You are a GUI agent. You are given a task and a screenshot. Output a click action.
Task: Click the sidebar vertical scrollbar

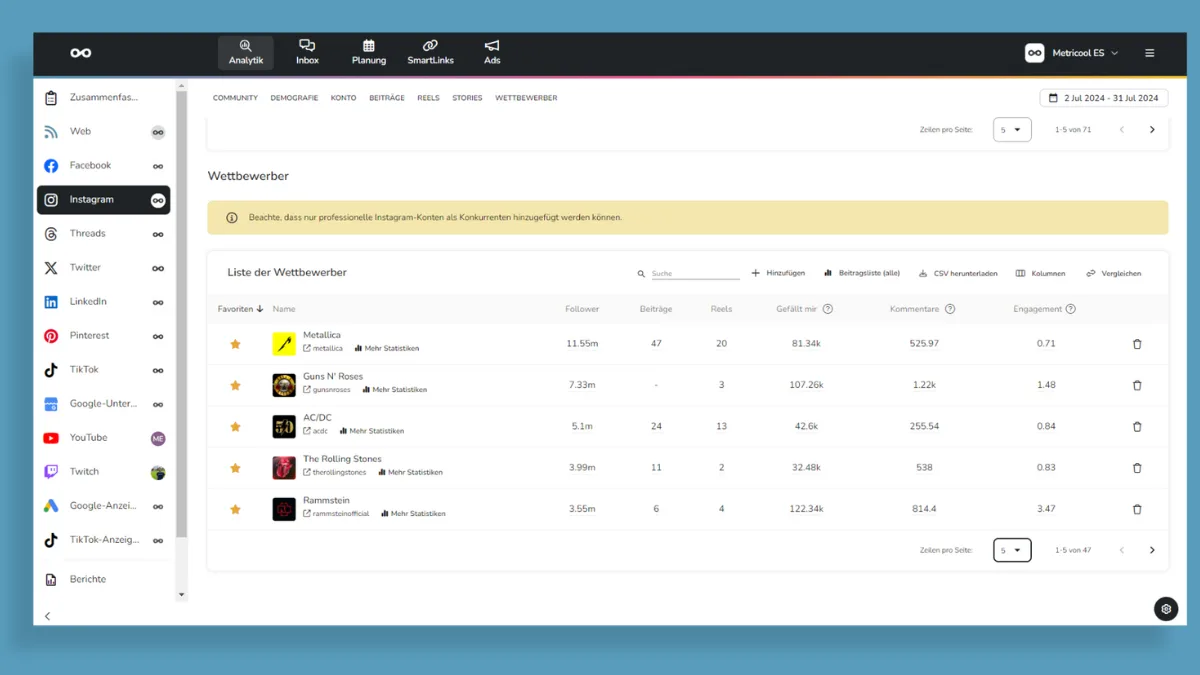(181, 315)
